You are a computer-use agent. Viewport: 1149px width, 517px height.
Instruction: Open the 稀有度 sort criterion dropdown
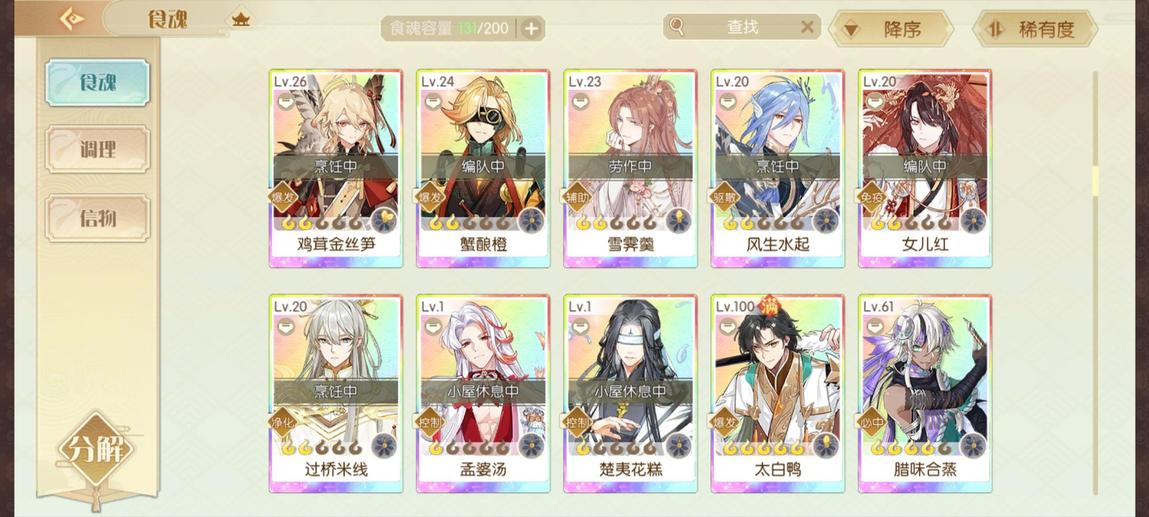1035,29
